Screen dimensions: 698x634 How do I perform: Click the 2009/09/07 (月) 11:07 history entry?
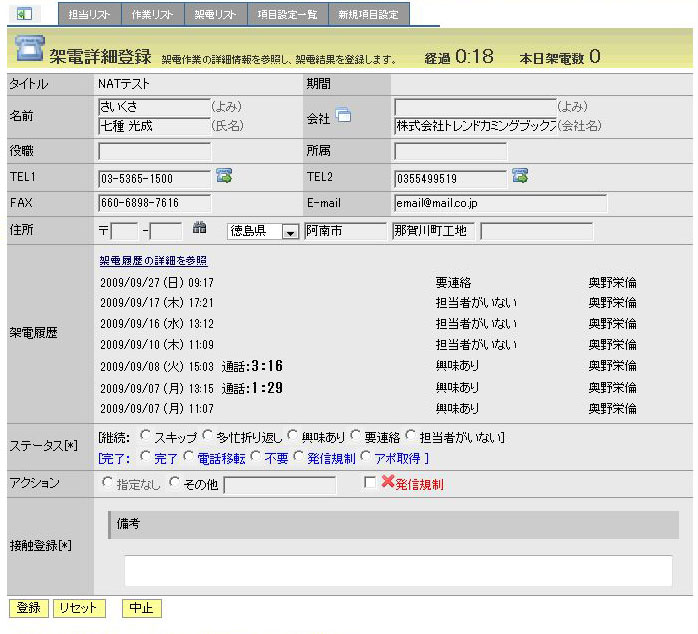(x=157, y=409)
